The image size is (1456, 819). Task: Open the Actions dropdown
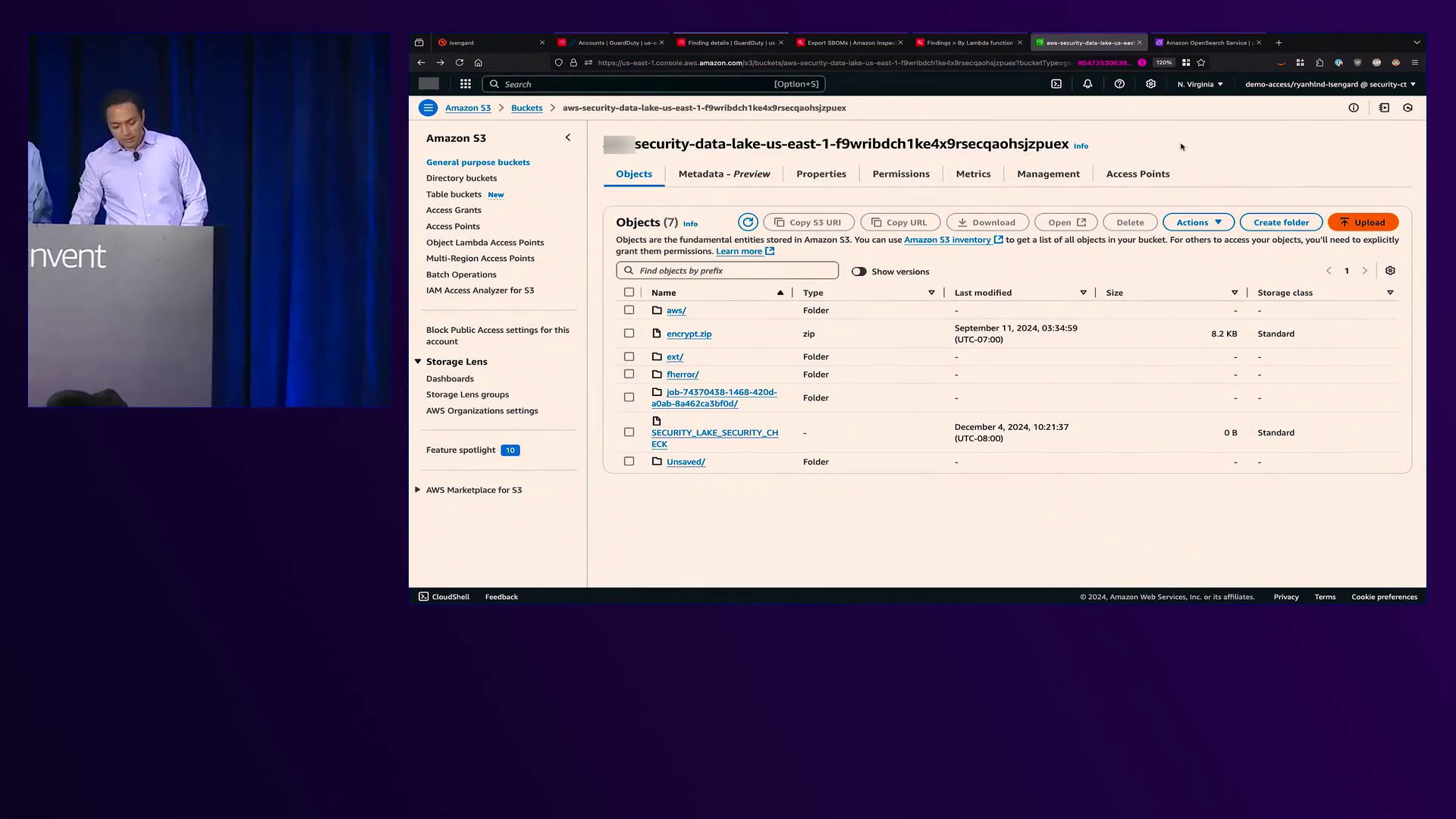point(1198,222)
